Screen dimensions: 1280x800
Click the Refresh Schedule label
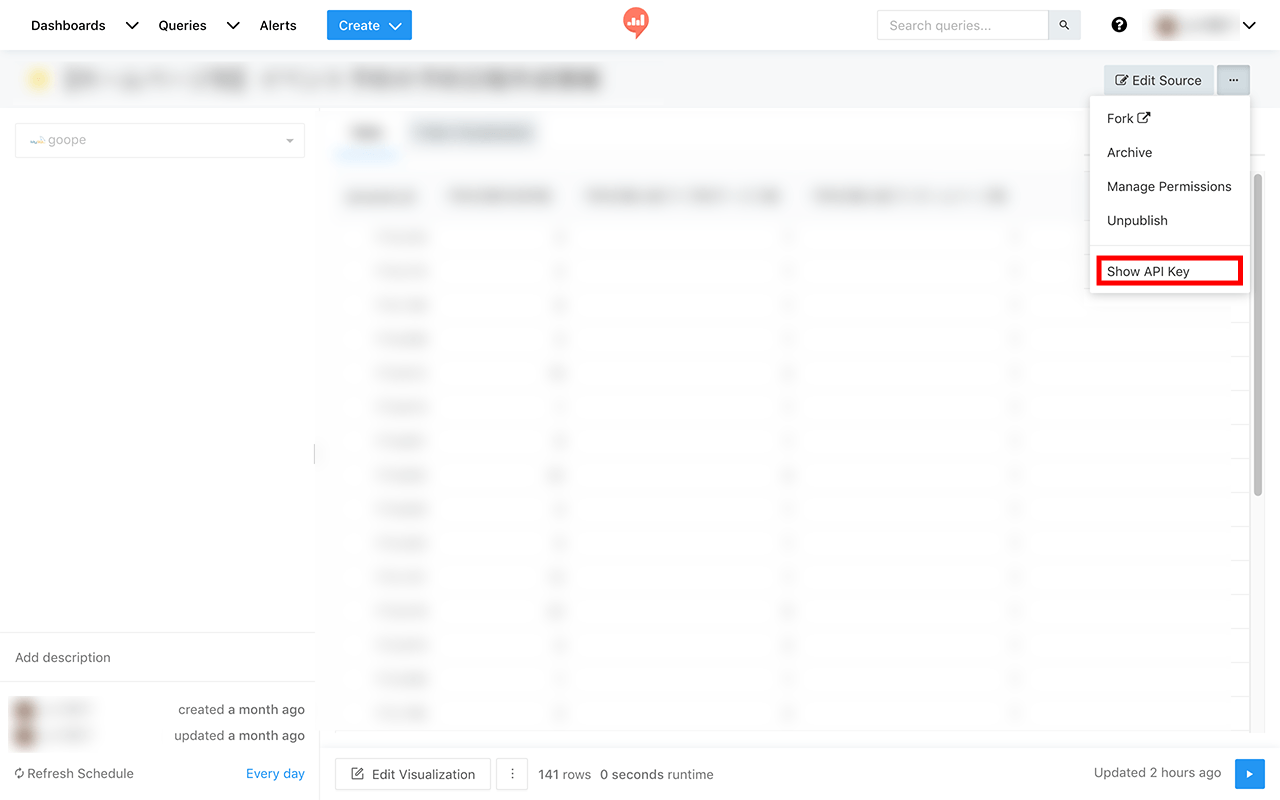tap(74, 773)
